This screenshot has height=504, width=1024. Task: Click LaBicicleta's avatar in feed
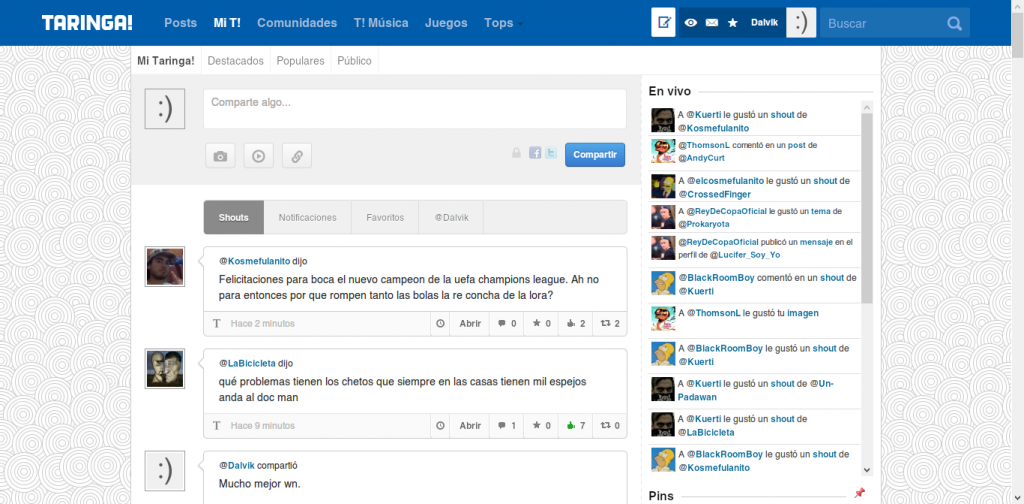165,369
